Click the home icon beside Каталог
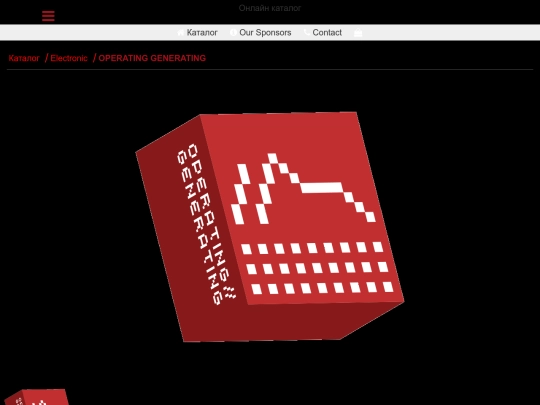 (181, 32)
